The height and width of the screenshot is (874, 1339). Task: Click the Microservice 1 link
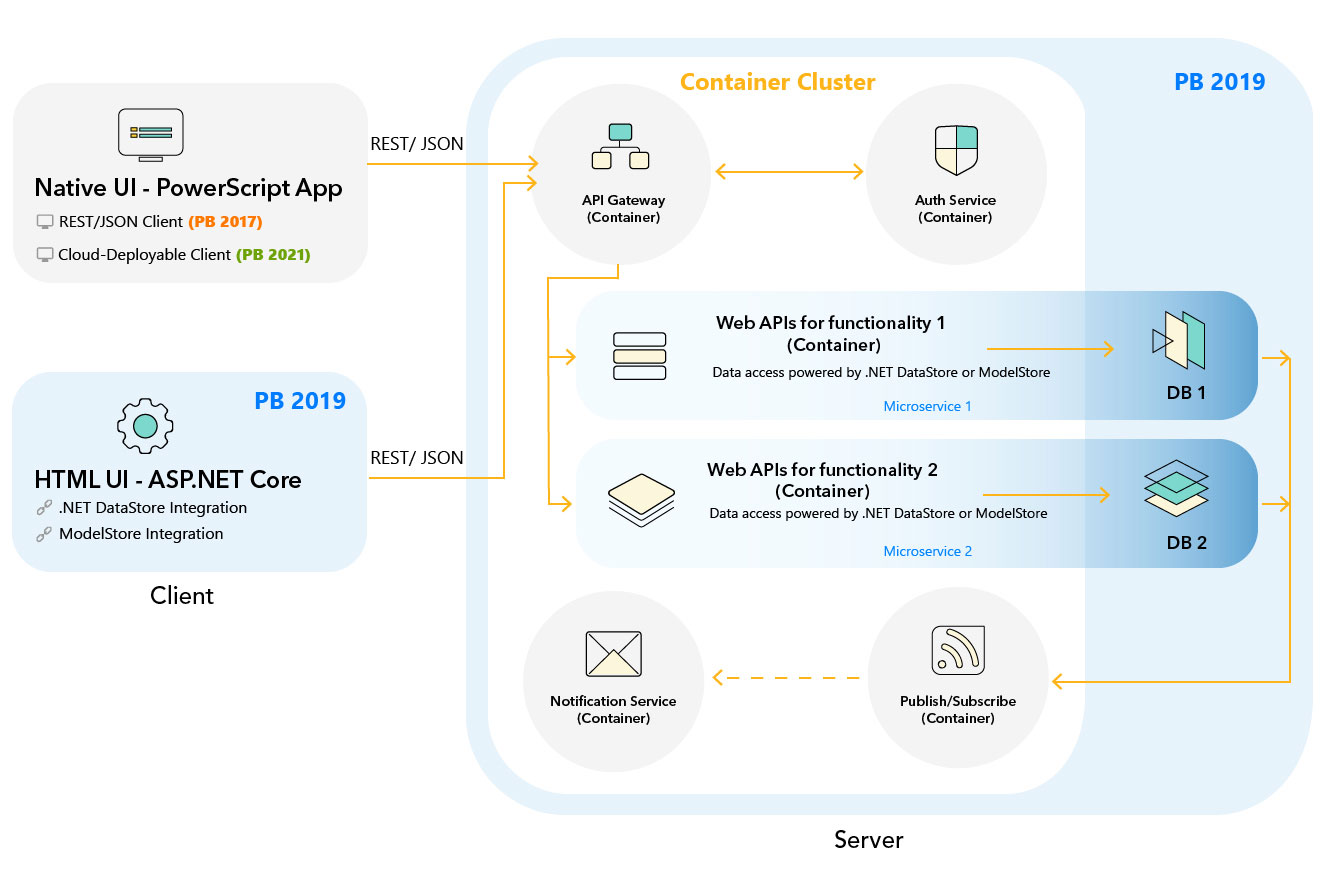tap(927, 405)
